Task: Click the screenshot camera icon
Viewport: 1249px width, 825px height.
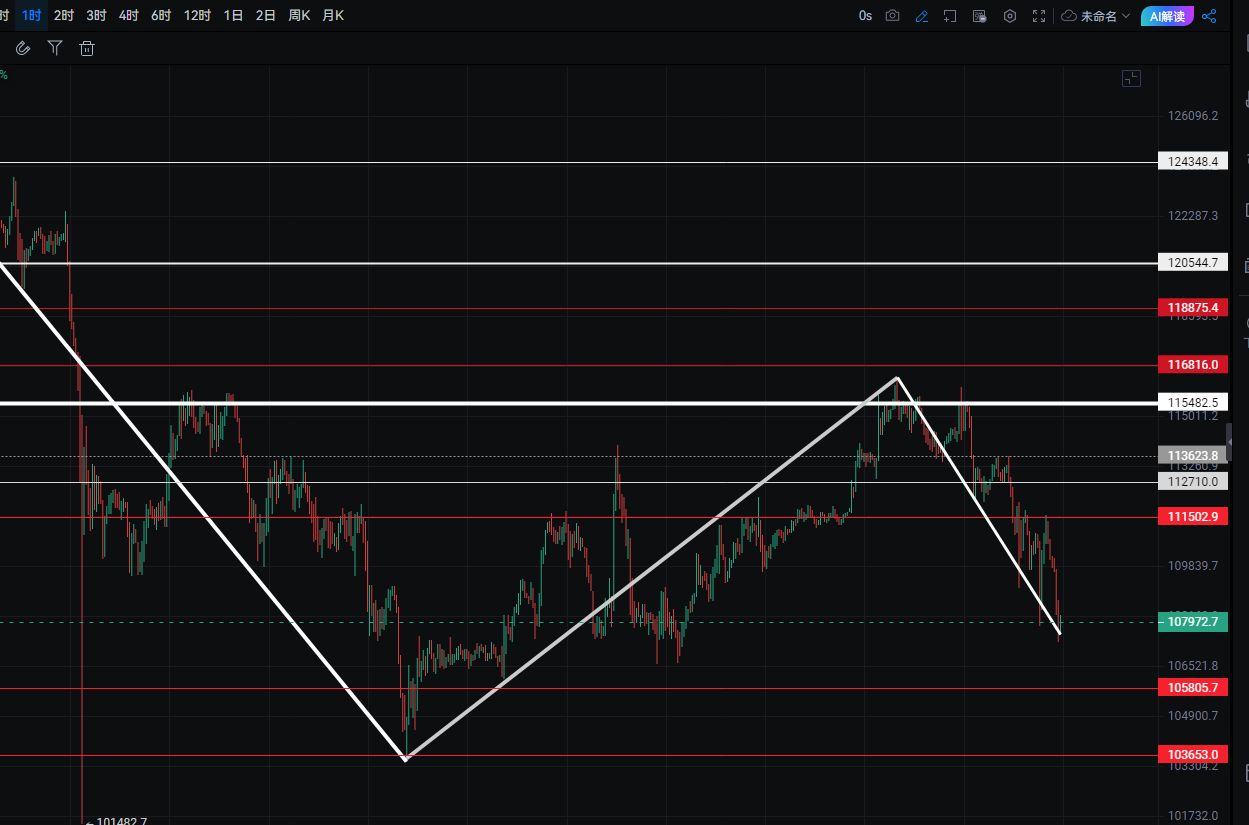Action: tap(892, 16)
